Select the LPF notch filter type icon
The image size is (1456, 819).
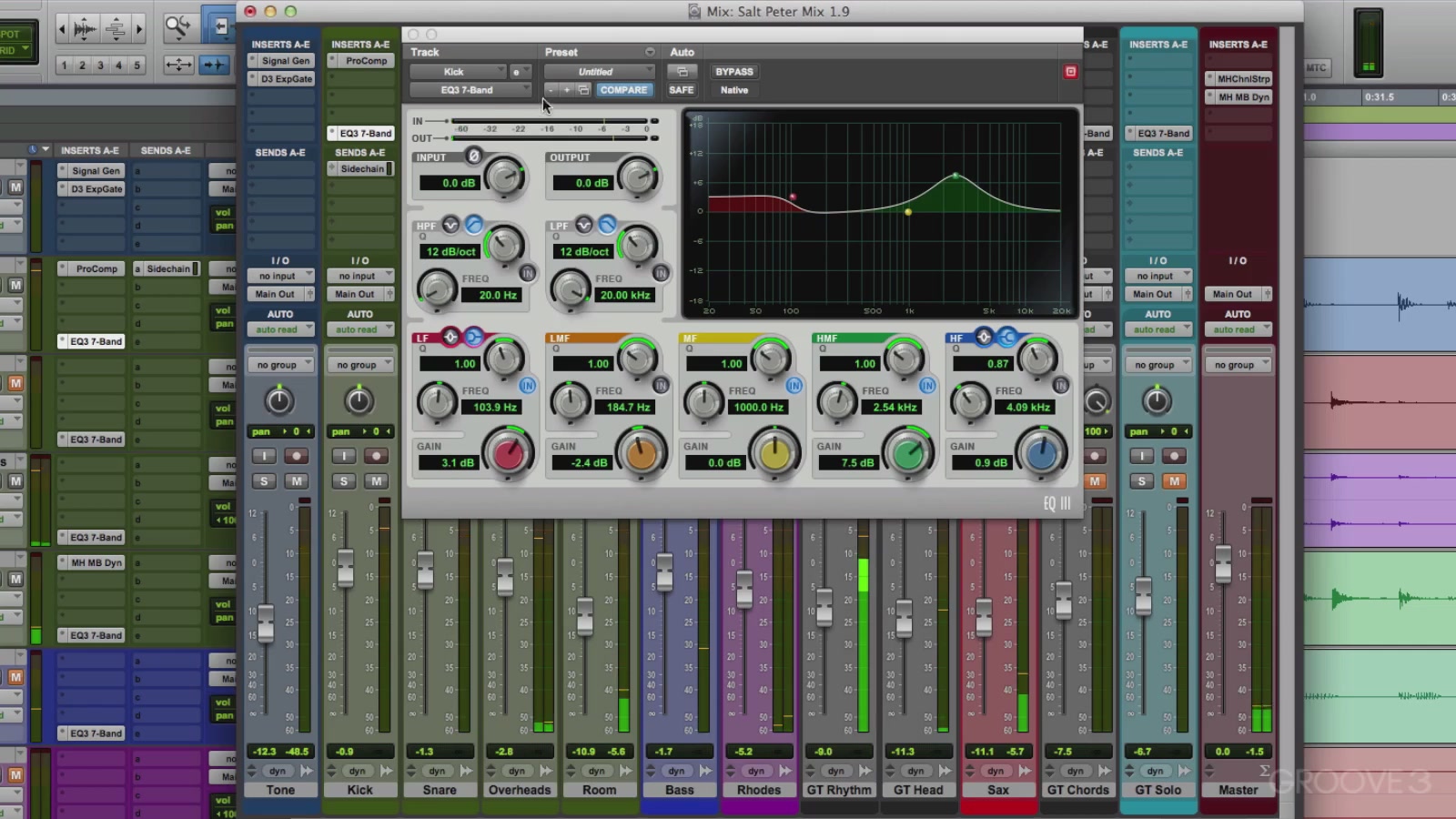584,225
